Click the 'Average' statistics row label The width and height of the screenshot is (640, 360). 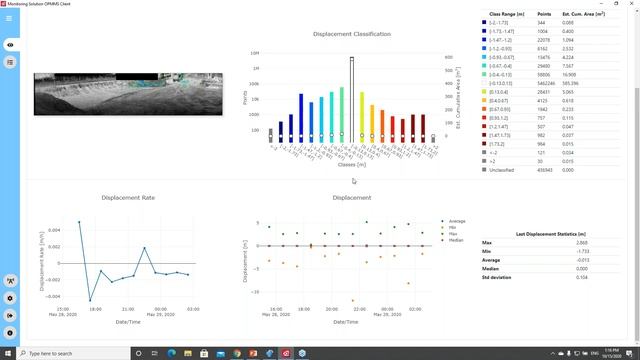pyautogui.click(x=491, y=260)
